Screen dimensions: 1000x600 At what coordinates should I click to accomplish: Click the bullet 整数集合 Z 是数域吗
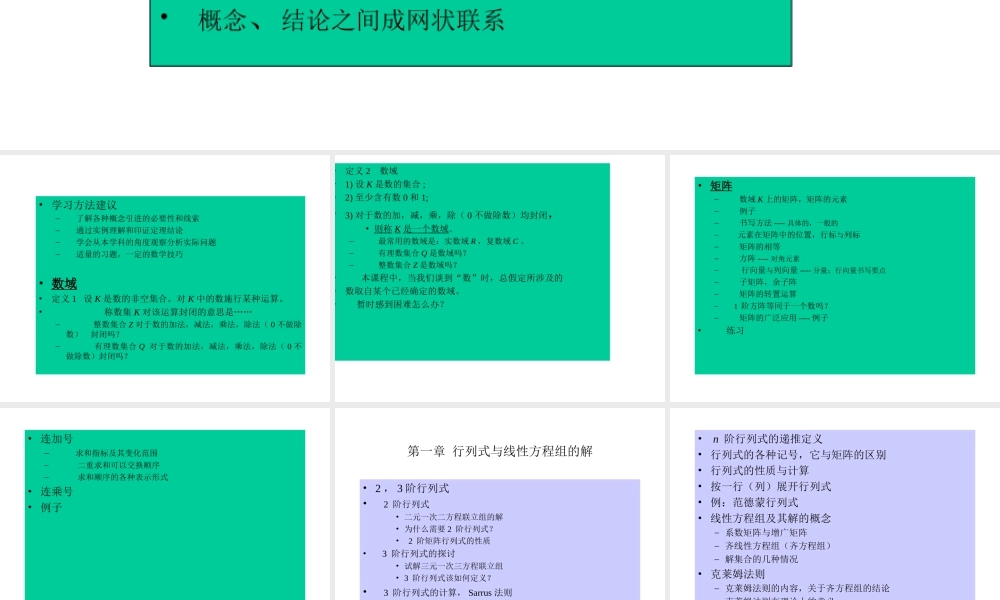[x=418, y=265]
